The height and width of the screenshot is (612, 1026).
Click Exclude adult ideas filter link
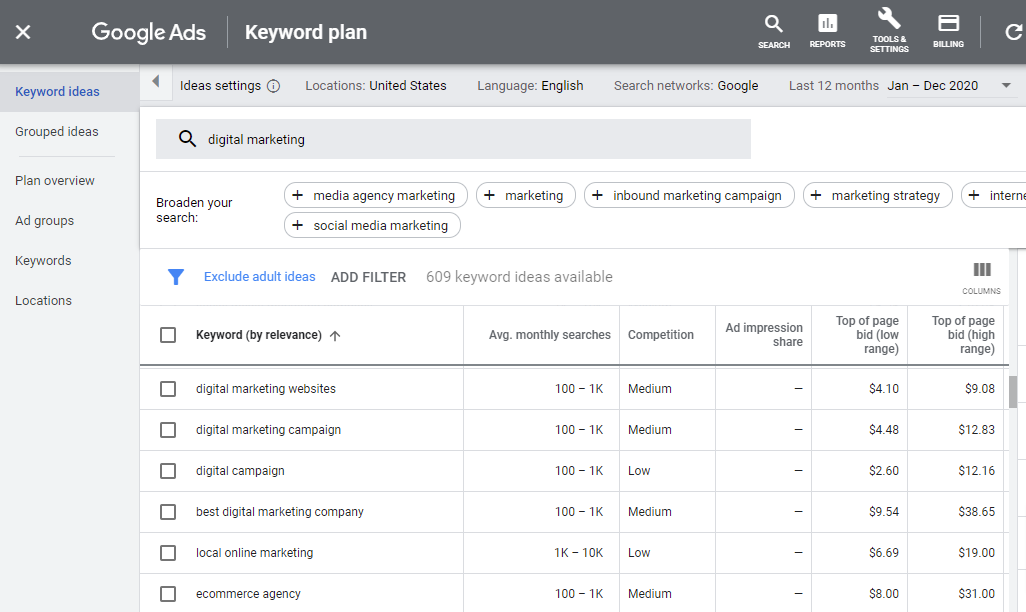pyautogui.click(x=260, y=277)
